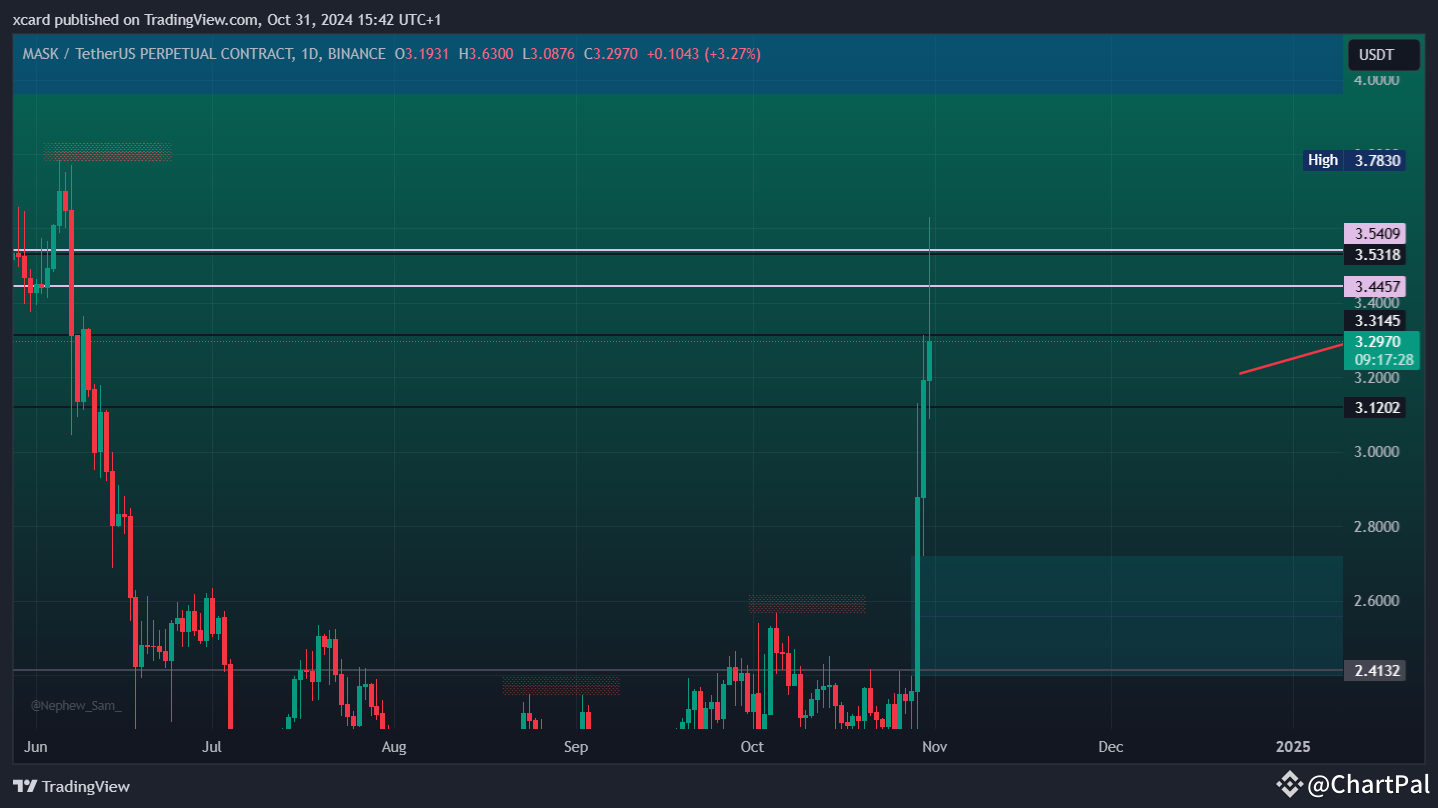Click the +3.27% daily change value
Viewport: 1438px width, 808px height.
734,54
